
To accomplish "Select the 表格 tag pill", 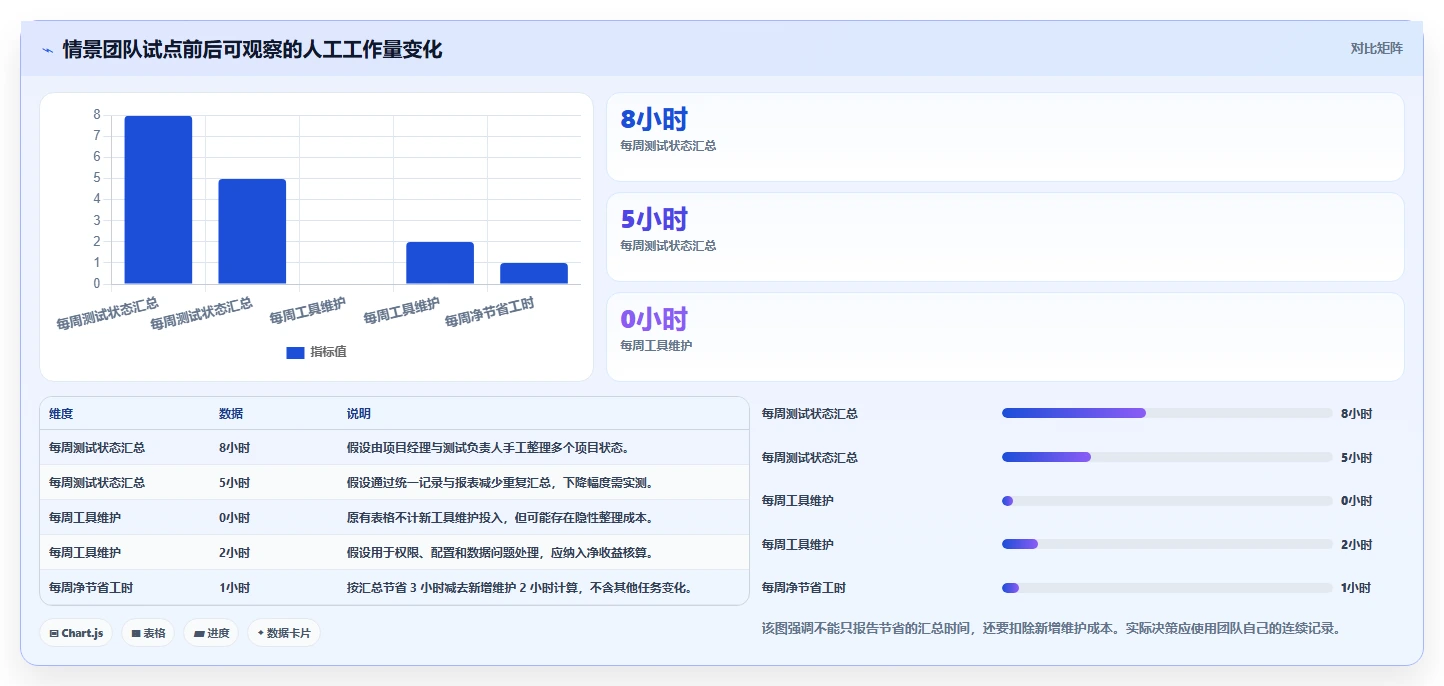I will pyautogui.click(x=148, y=633).
